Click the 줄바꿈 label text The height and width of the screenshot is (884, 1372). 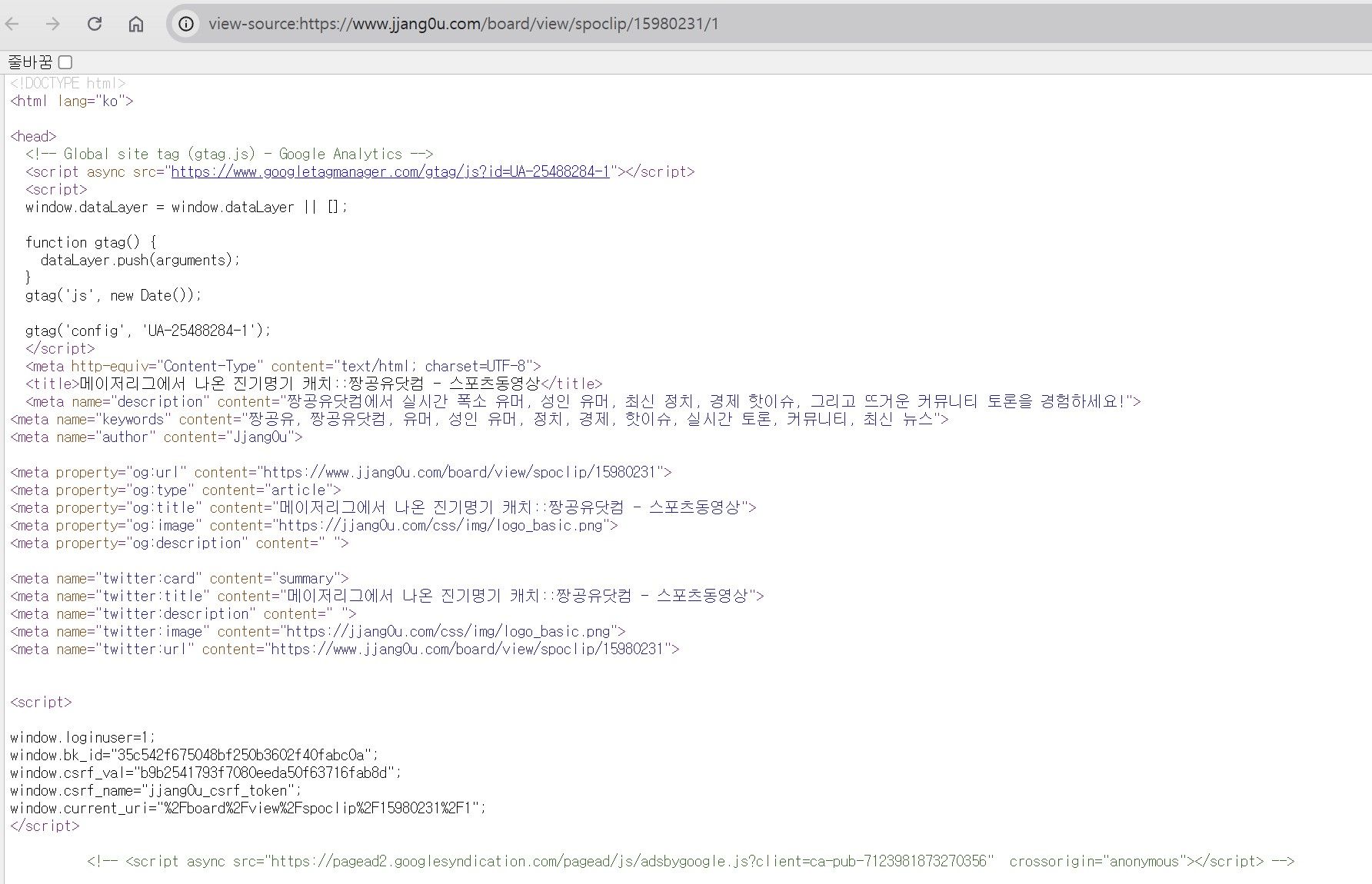pyautogui.click(x=30, y=62)
